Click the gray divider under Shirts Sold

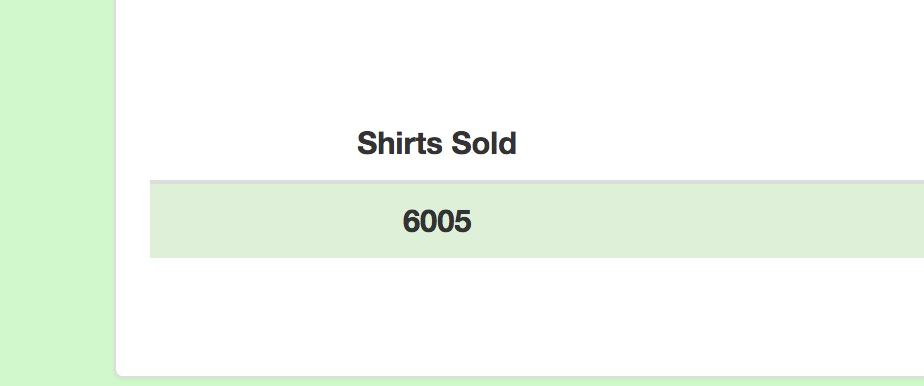pos(537,182)
